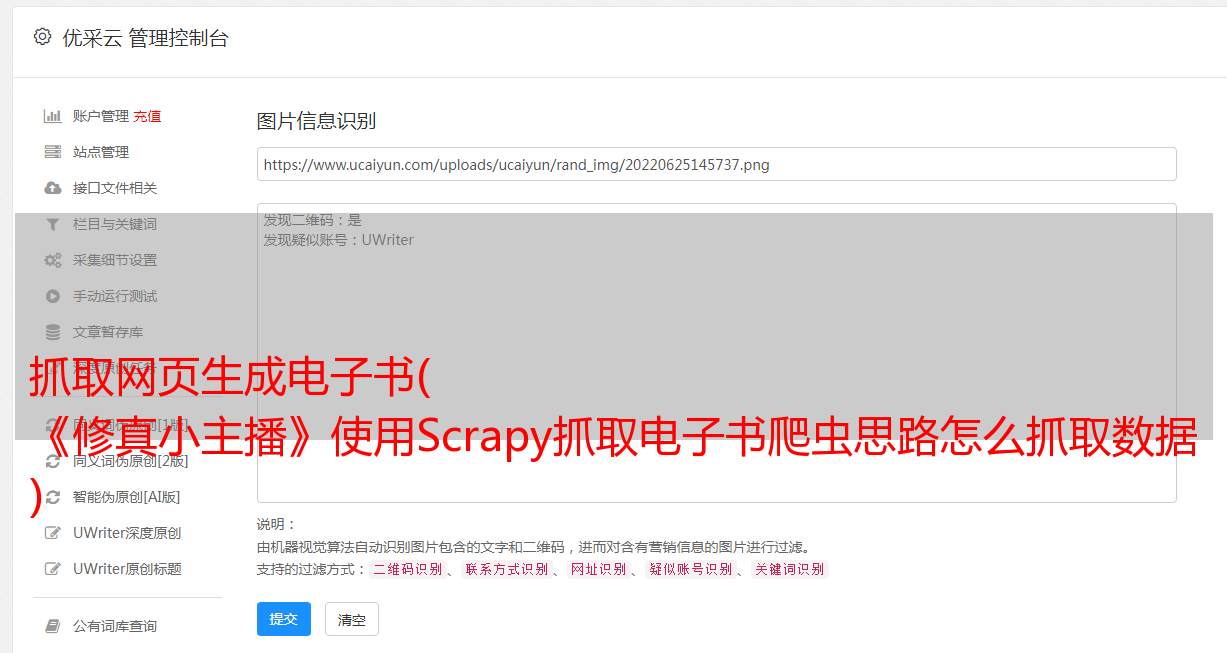Open 账户管理 via its bar chart icon
The image size is (1227, 653).
tap(53, 116)
